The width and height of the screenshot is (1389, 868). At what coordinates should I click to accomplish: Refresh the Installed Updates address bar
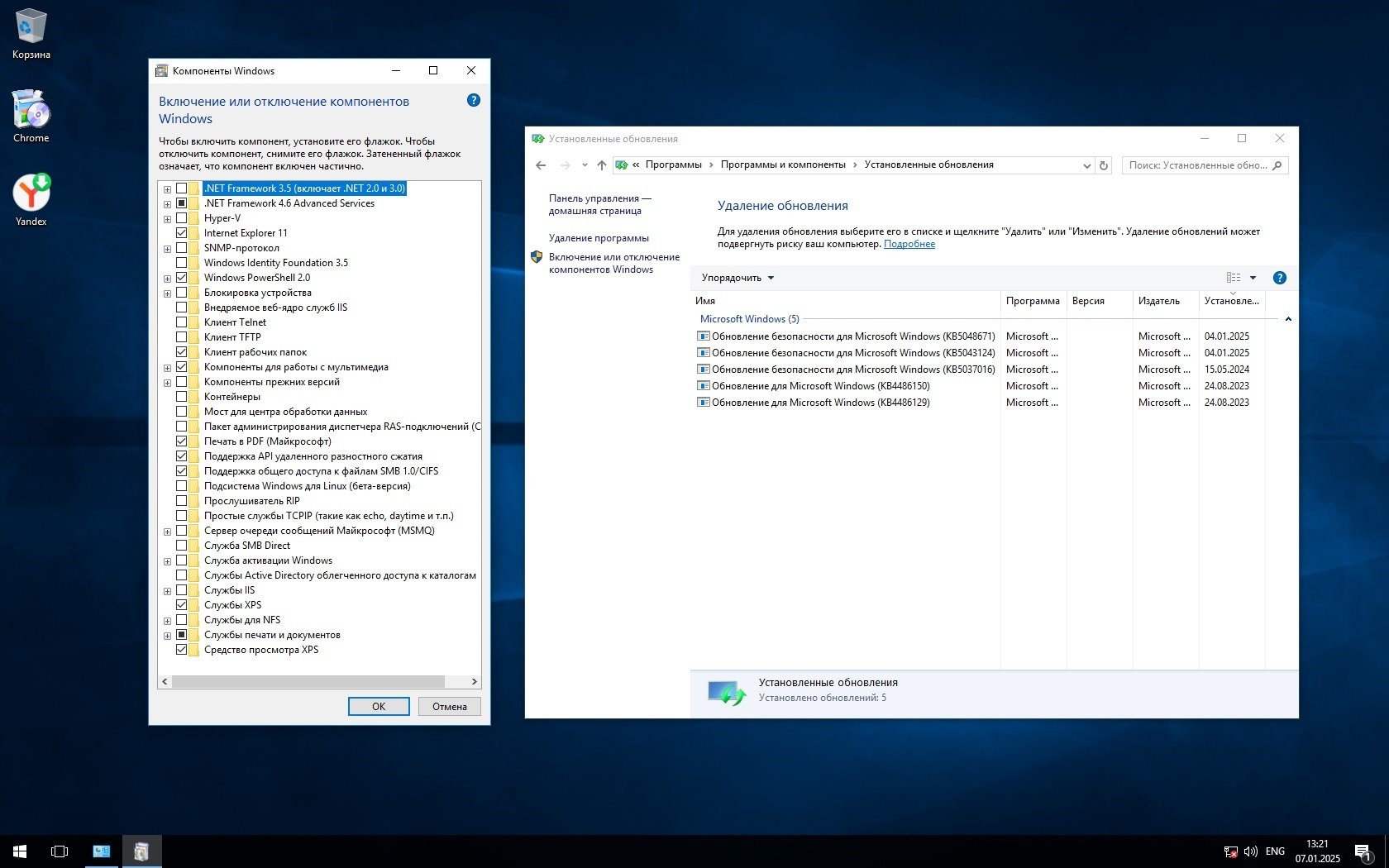[x=1103, y=165]
